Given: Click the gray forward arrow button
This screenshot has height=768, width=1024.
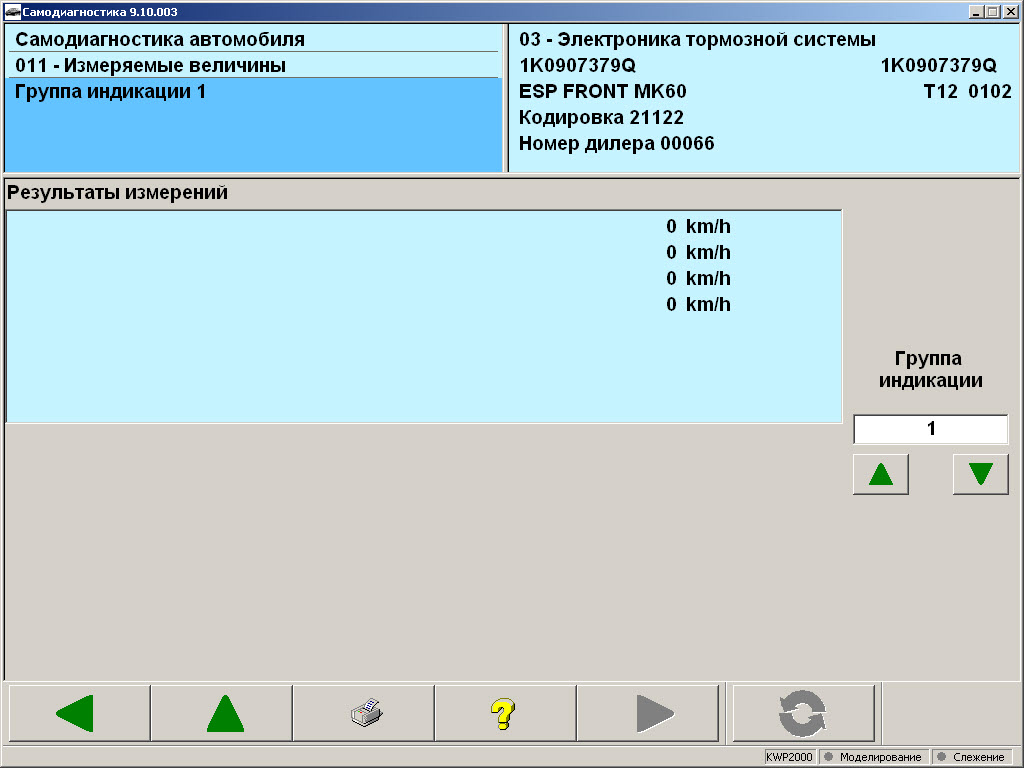Looking at the screenshot, I should 647,713.
